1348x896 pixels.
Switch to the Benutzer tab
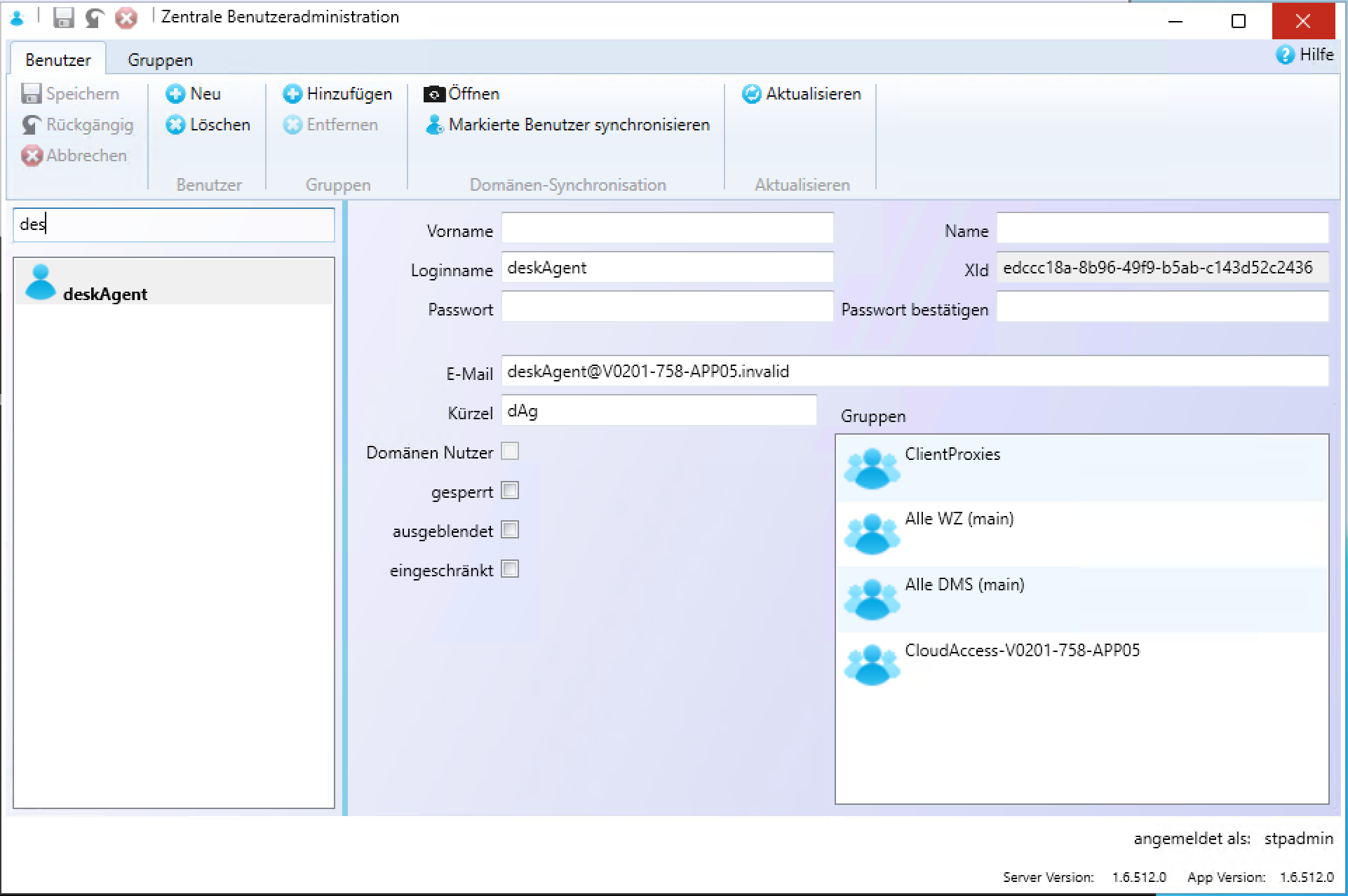pyautogui.click(x=58, y=60)
